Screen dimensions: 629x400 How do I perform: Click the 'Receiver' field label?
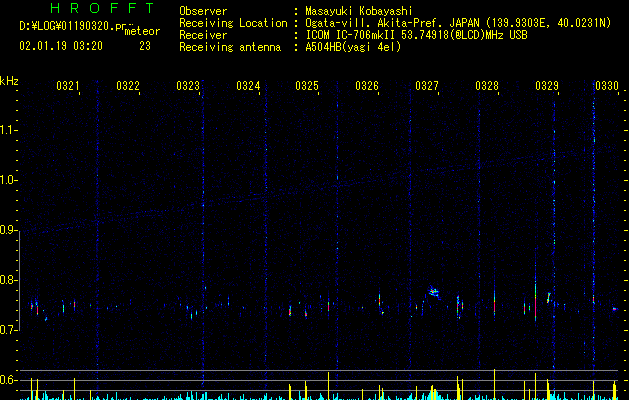click(203, 35)
